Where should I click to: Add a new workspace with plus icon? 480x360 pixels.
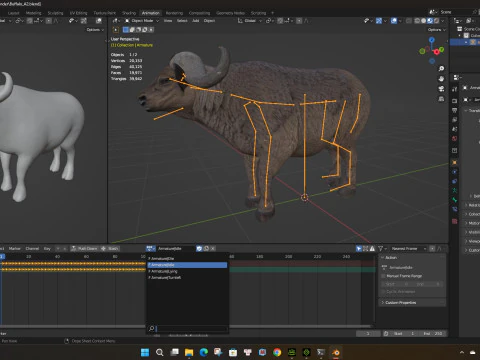(272, 13)
